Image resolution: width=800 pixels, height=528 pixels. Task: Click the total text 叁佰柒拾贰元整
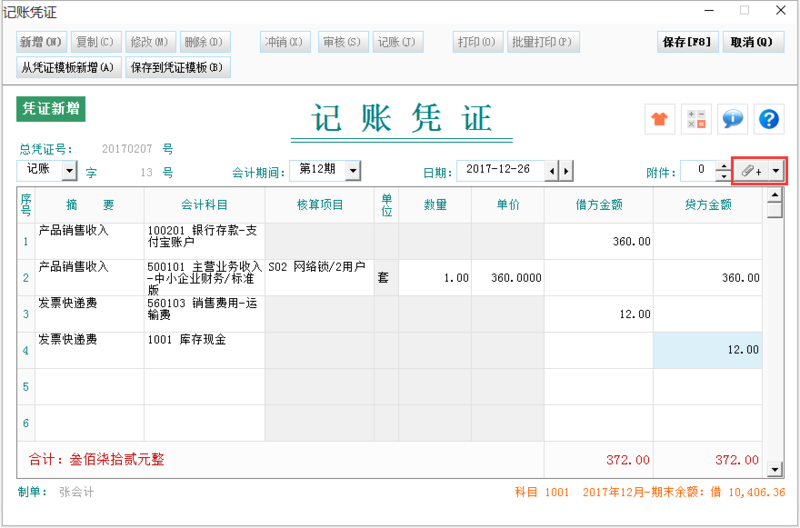(117, 460)
